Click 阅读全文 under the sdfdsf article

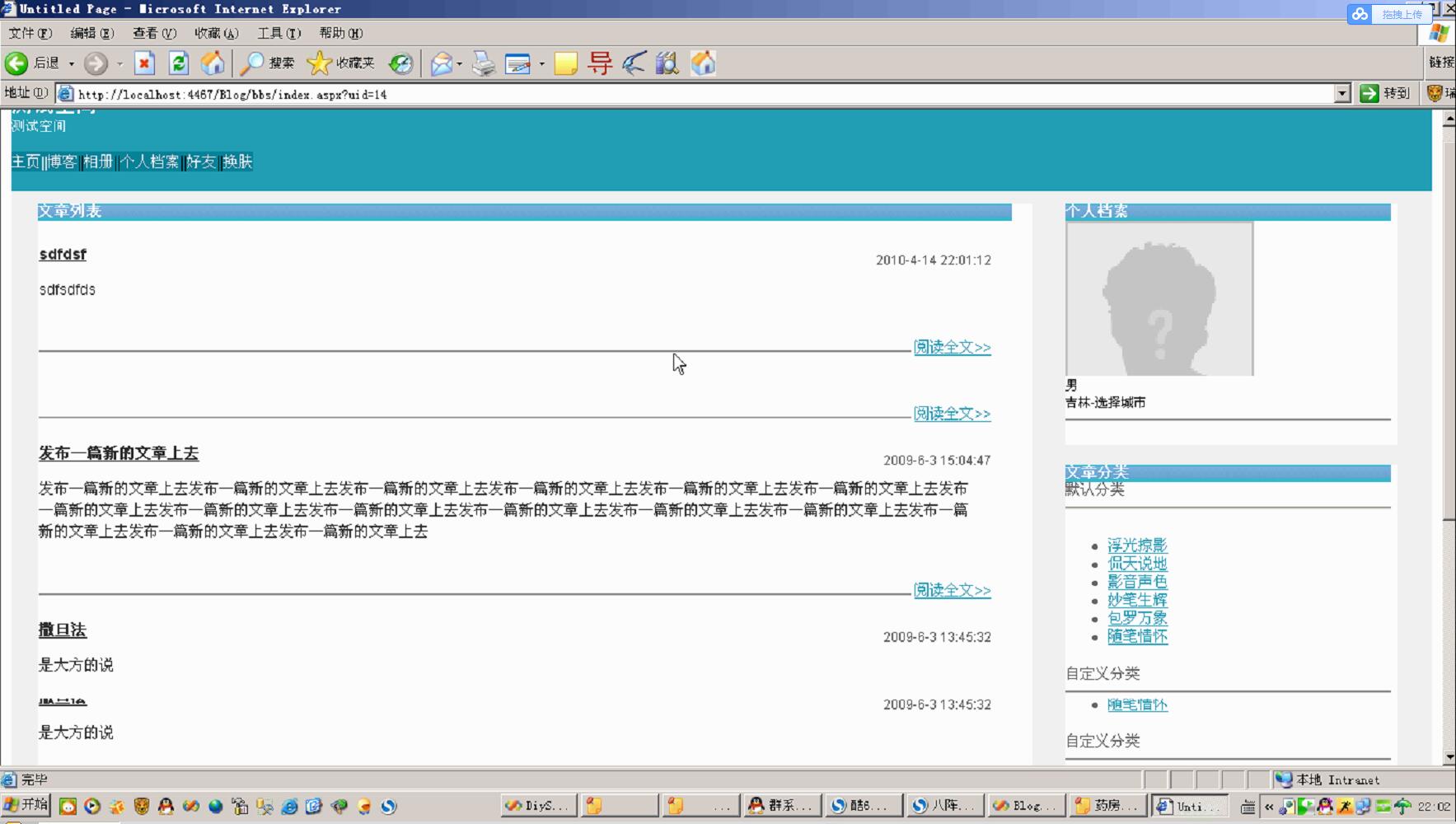[952, 347]
